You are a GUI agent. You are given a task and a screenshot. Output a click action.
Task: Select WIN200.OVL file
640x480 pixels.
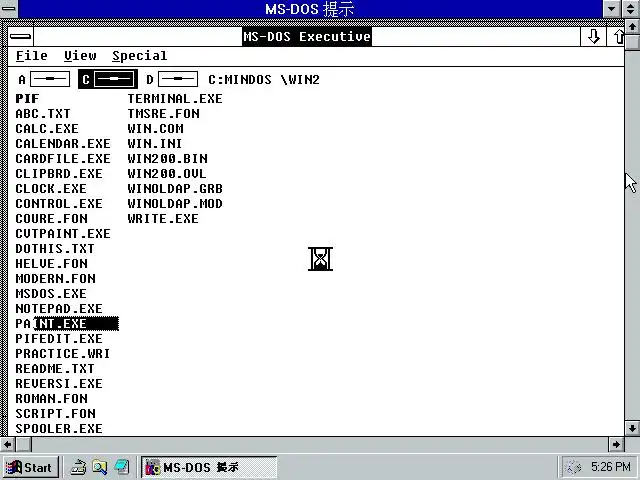(x=167, y=174)
